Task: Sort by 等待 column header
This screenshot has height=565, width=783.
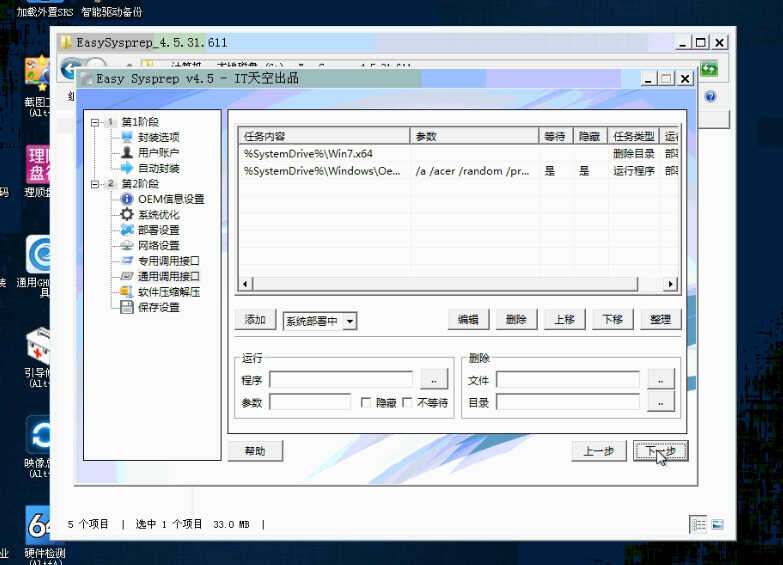Action: pyautogui.click(x=556, y=136)
